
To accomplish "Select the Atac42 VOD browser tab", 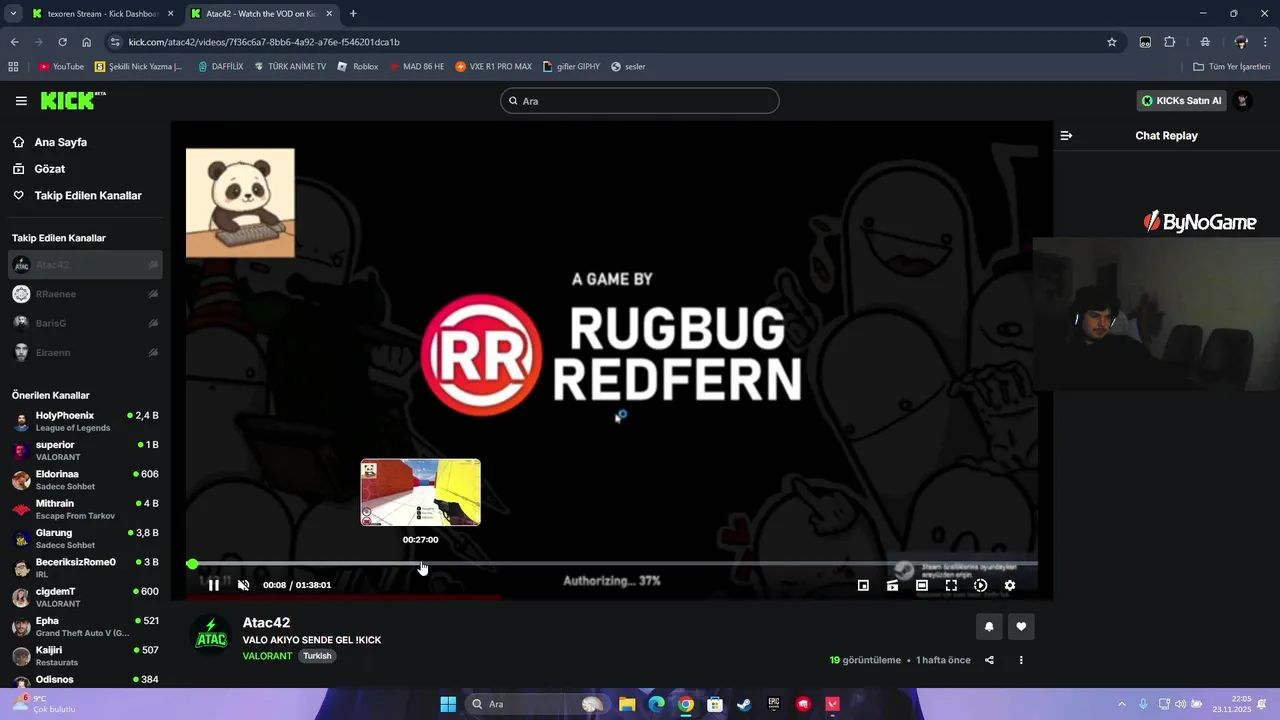I will pyautogui.click(x=260, y=14).
